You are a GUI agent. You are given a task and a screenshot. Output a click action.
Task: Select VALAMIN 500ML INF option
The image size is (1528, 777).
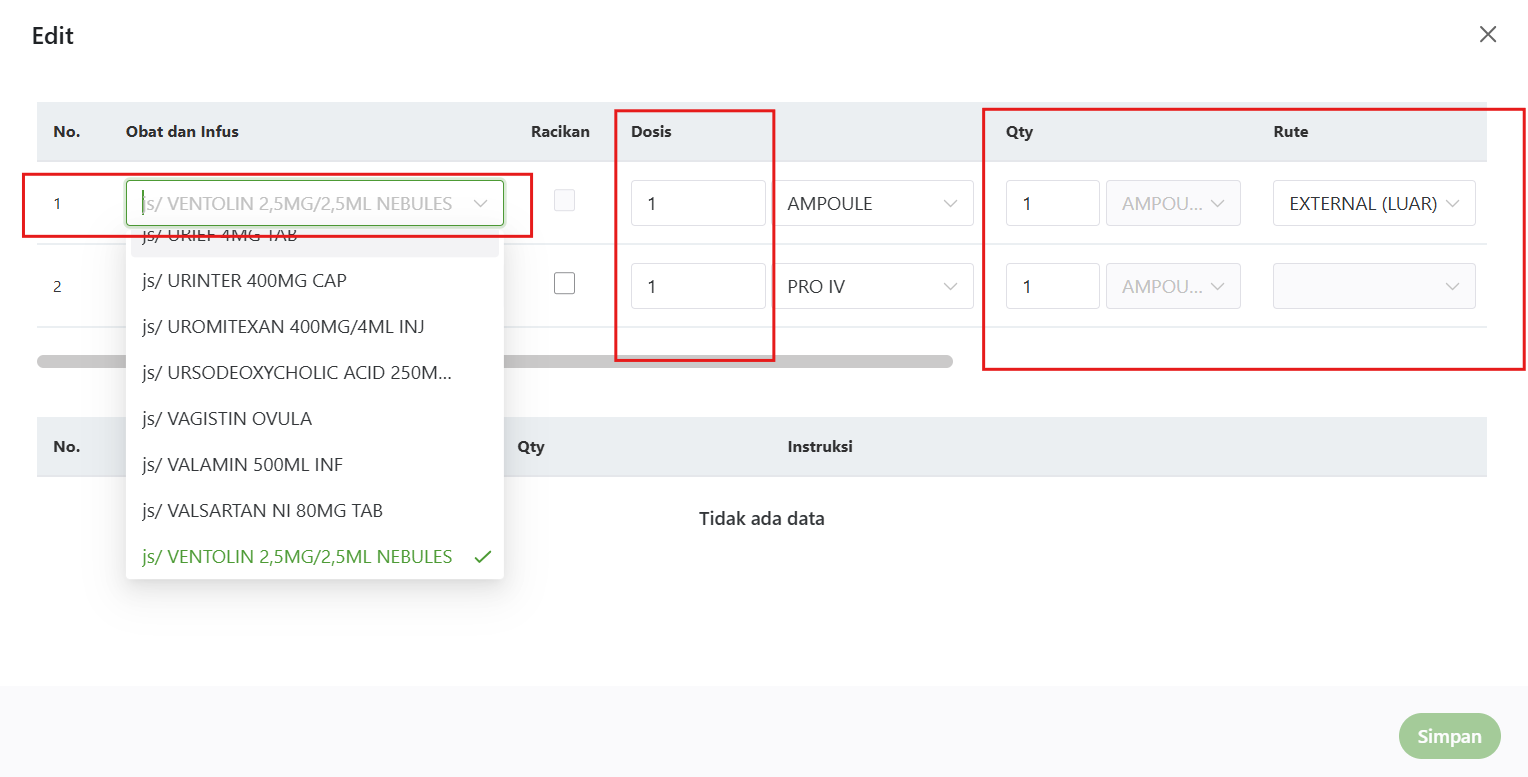coord(243,465)
